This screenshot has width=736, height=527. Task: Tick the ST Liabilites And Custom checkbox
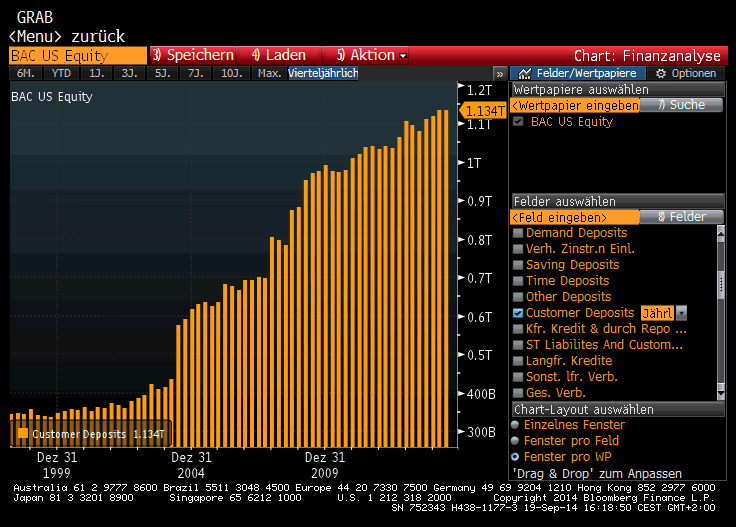click(x=518, y=345)
